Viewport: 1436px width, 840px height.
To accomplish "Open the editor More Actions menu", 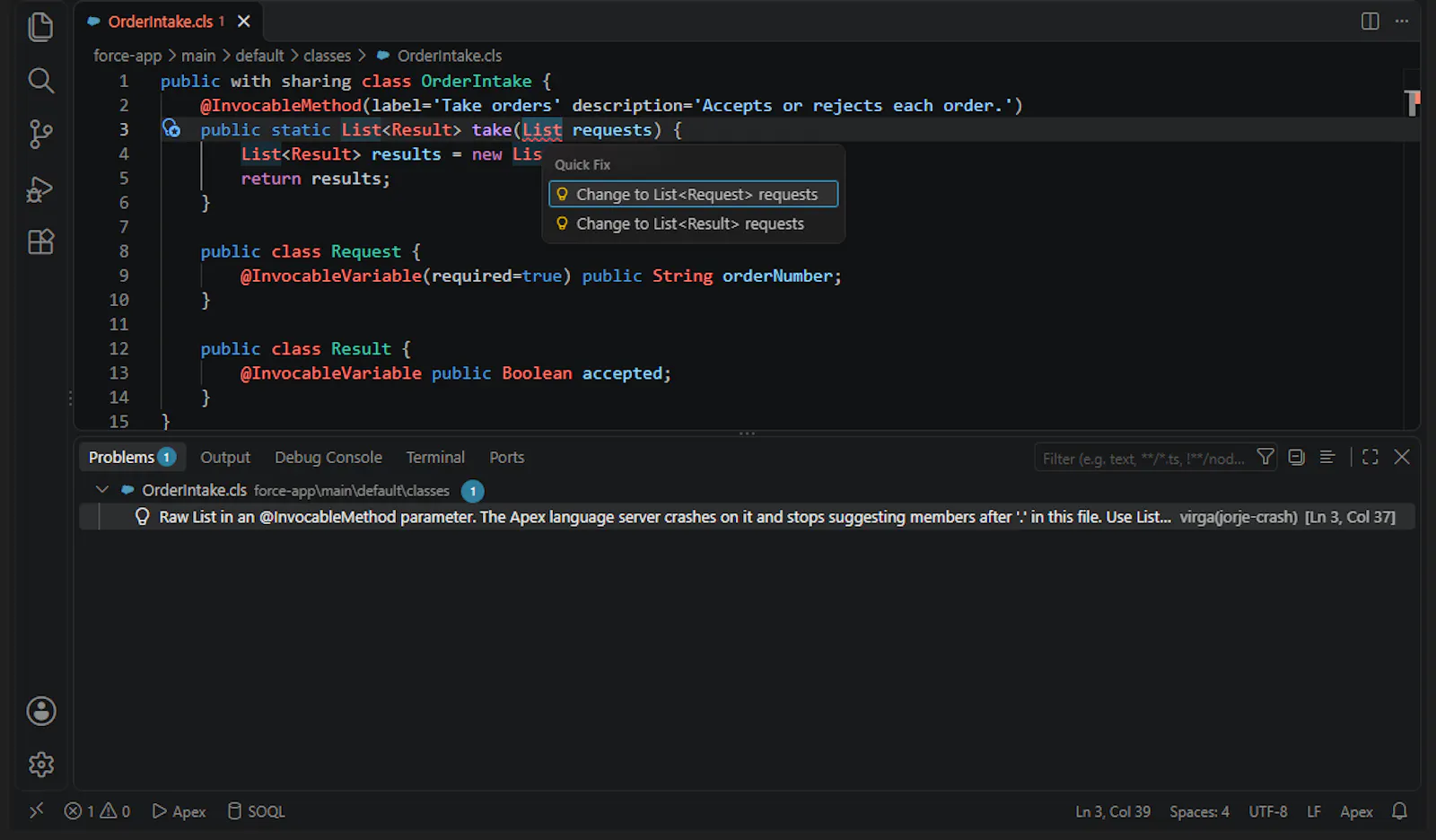I will pos(1402,22).
